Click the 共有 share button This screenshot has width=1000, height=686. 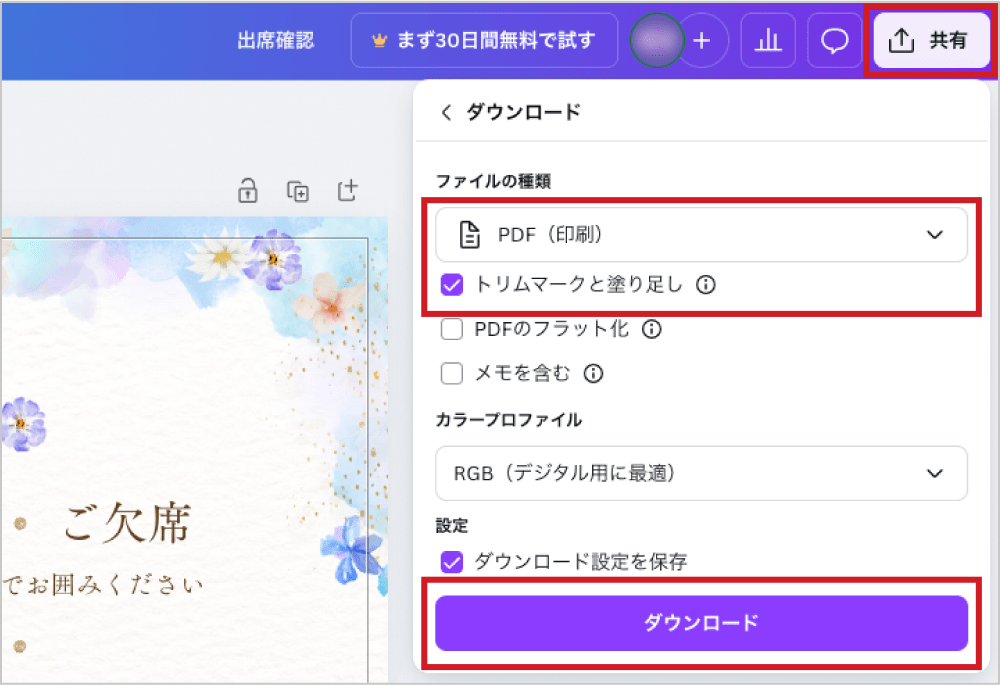point(931,41)
